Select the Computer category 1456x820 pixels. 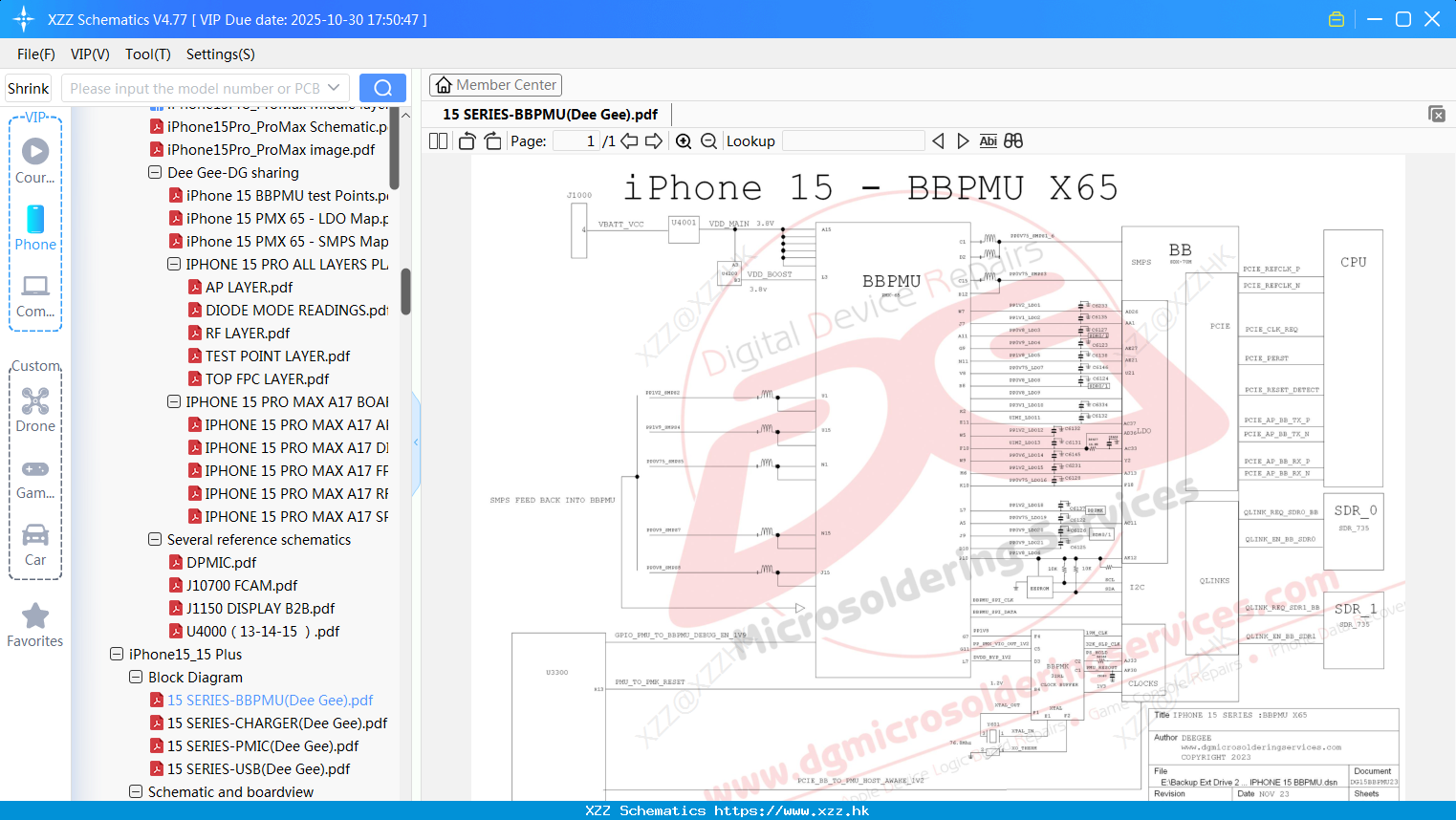click(35, 295)
